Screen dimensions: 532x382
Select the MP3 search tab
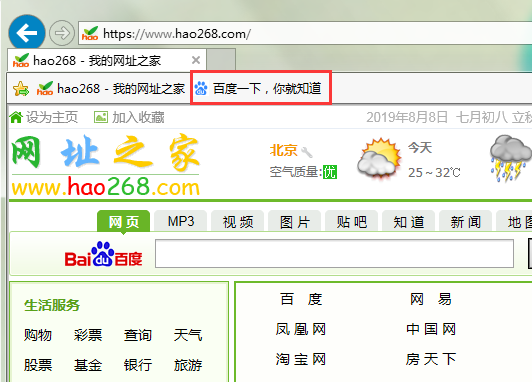pos(180,222)
